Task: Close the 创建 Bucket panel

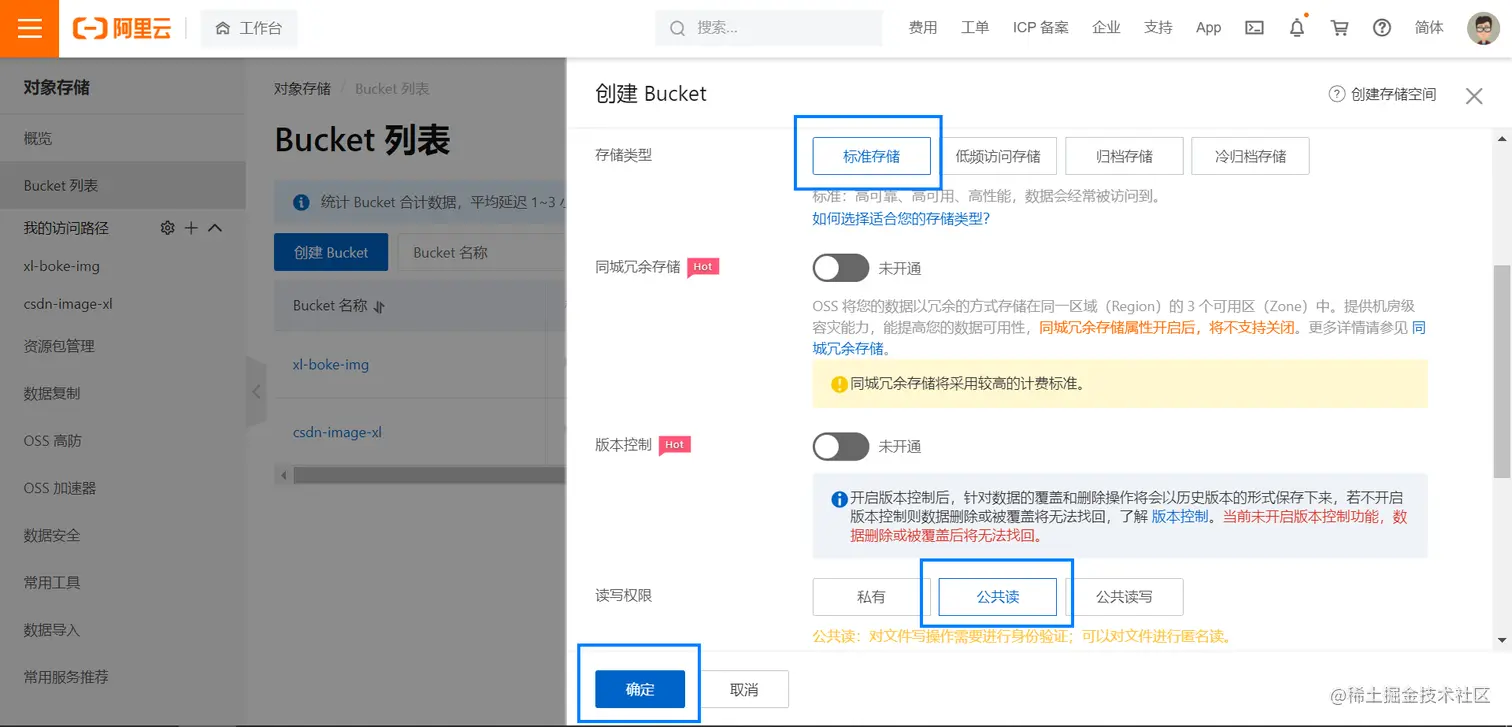Action: (1474, 96)
